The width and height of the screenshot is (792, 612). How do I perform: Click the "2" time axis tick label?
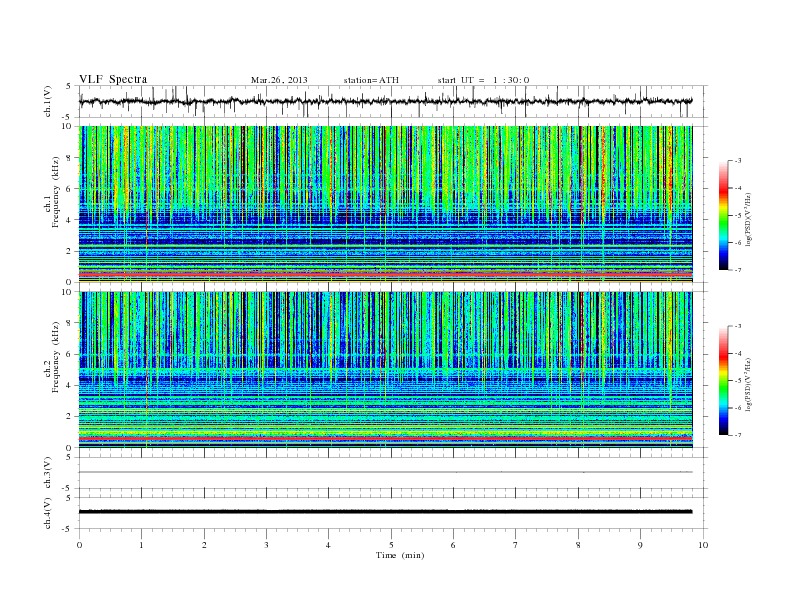(204, 545)
